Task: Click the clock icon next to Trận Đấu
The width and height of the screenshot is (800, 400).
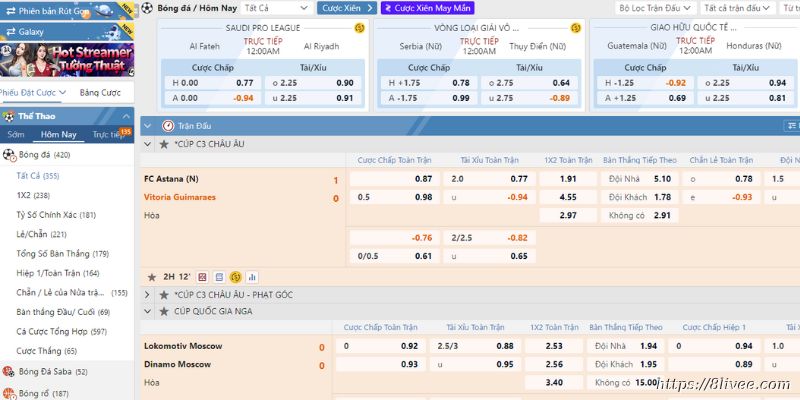Action: tap(169, 126)
